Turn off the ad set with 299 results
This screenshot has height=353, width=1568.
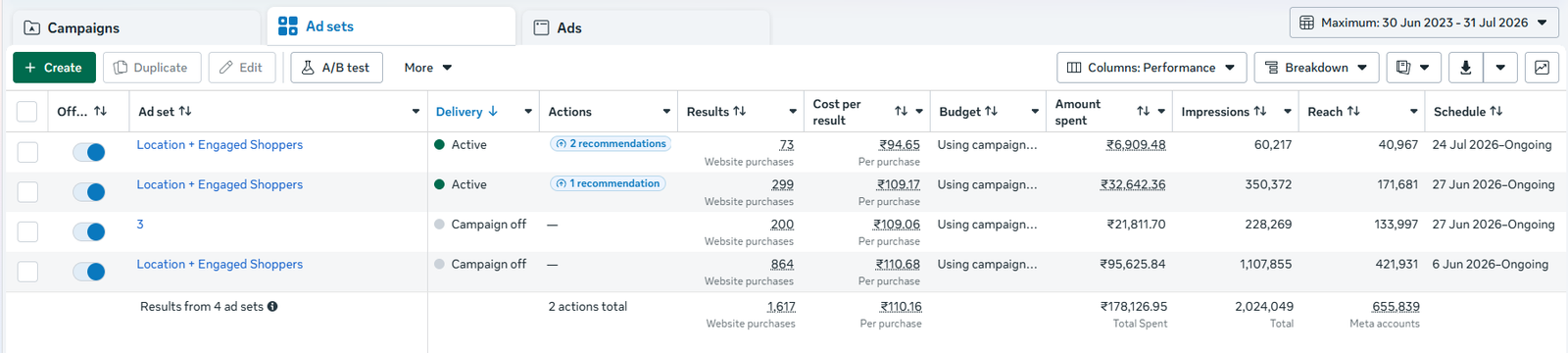click(x=89, y=192)
